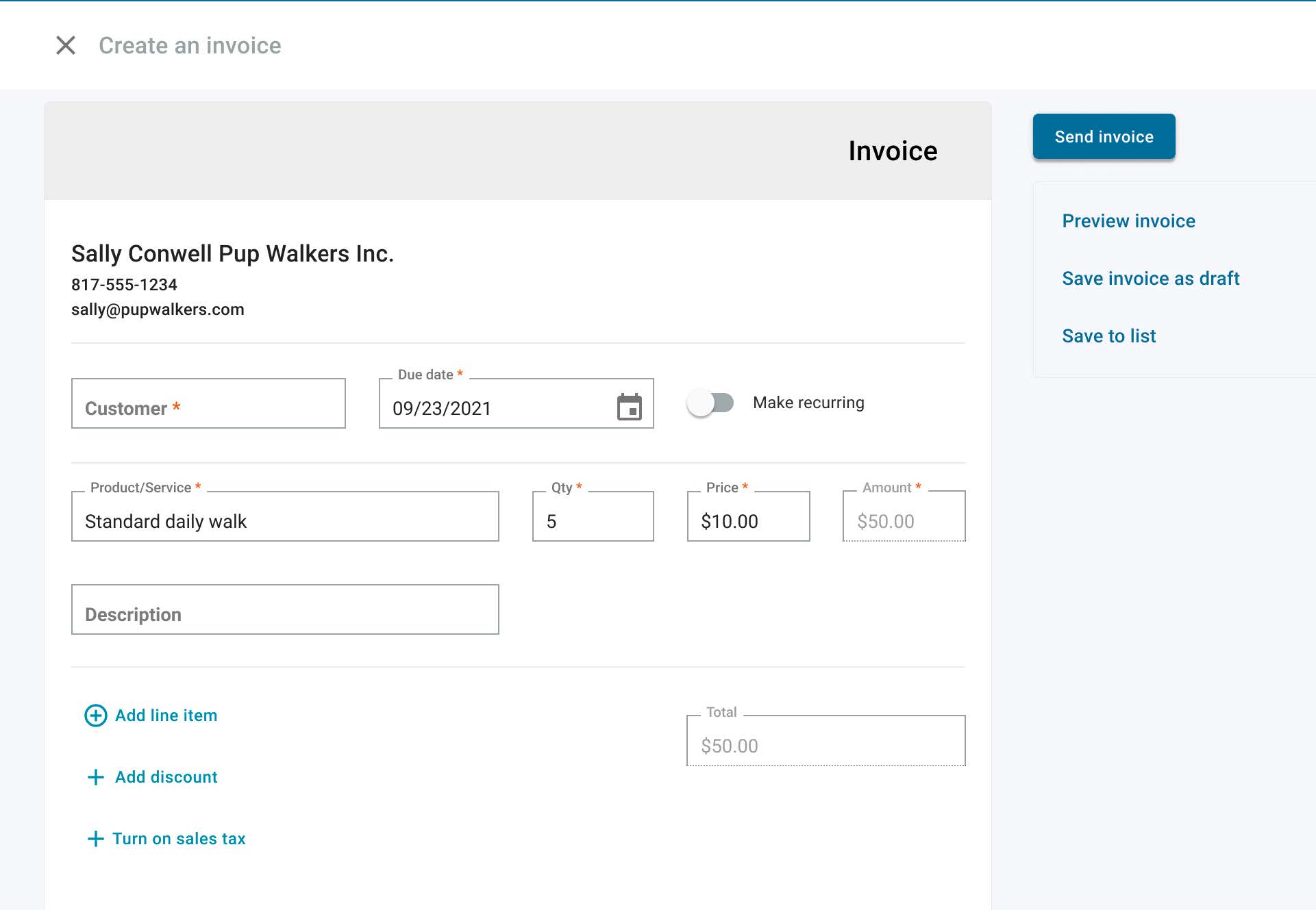Click the Qty field containing 5
Image resolution: width=1316 pixels, height=910 pixels.
pos(593,516)
